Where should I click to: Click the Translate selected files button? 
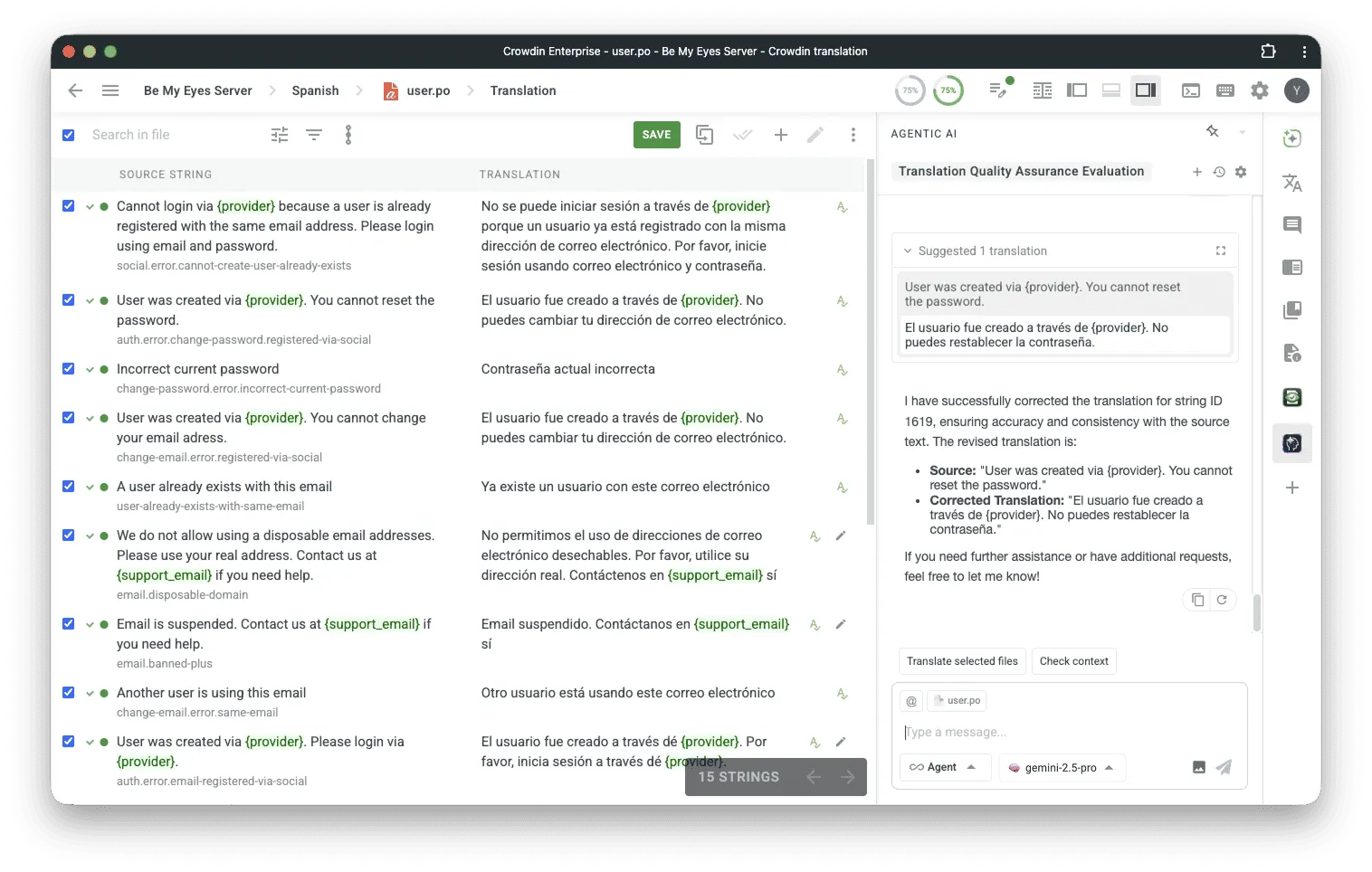(x=962, y=661)
